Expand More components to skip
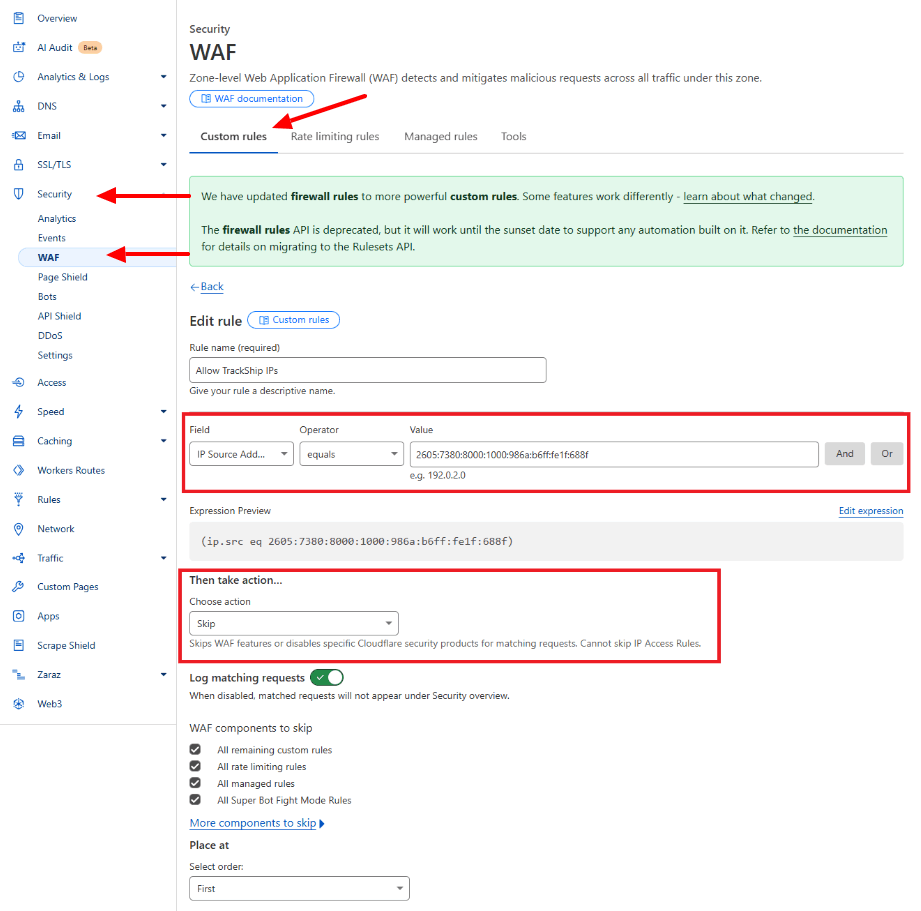This screenshot has width=921, height=911. coord(257,823)
